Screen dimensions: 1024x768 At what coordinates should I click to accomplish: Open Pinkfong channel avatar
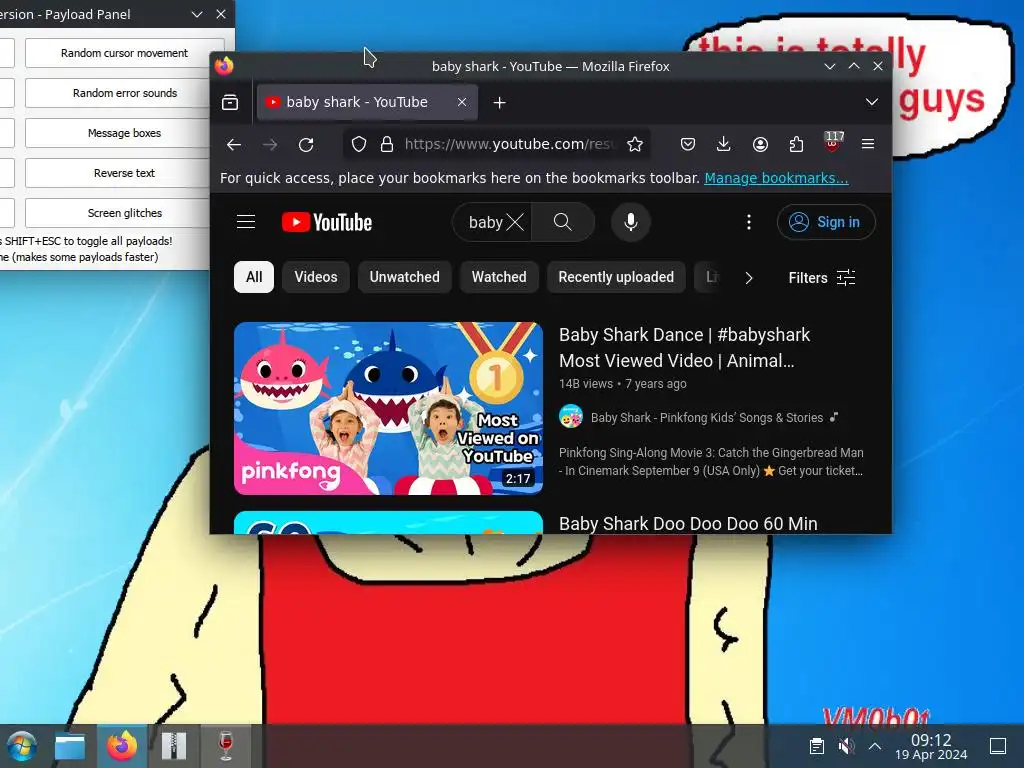(571, 417)
